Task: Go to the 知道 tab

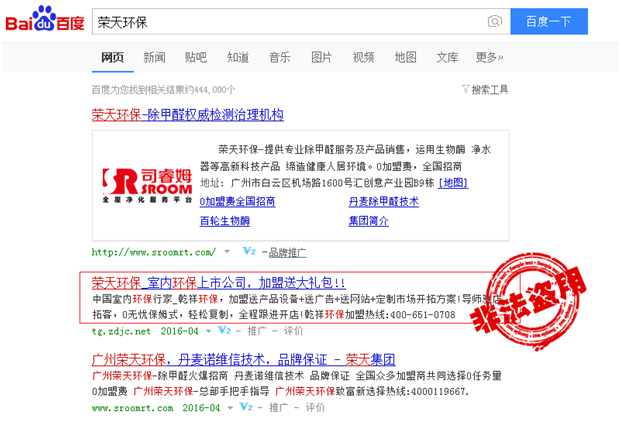Action: (238, 57)
